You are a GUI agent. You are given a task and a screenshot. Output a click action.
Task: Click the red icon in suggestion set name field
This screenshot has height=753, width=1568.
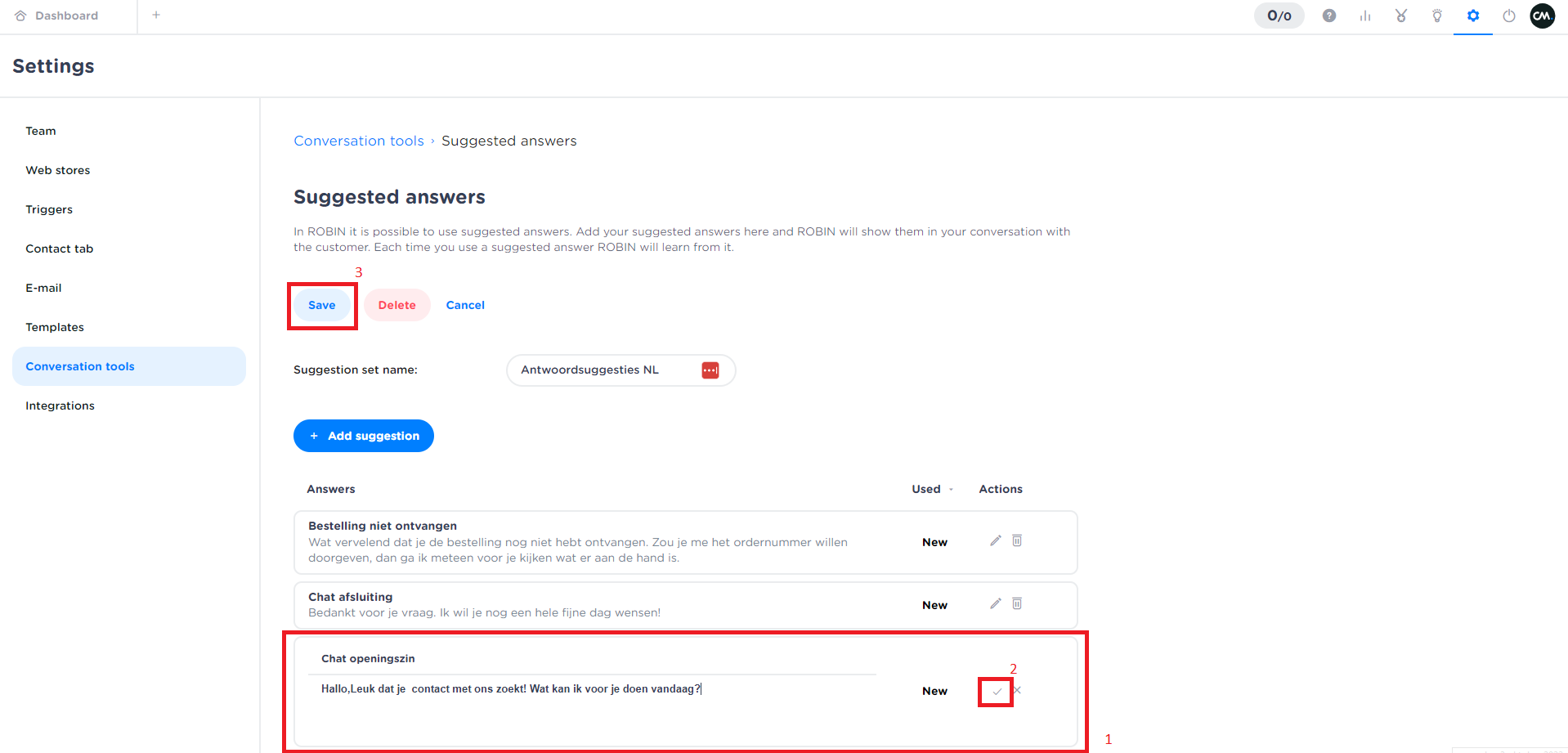[x=710, y=370]
